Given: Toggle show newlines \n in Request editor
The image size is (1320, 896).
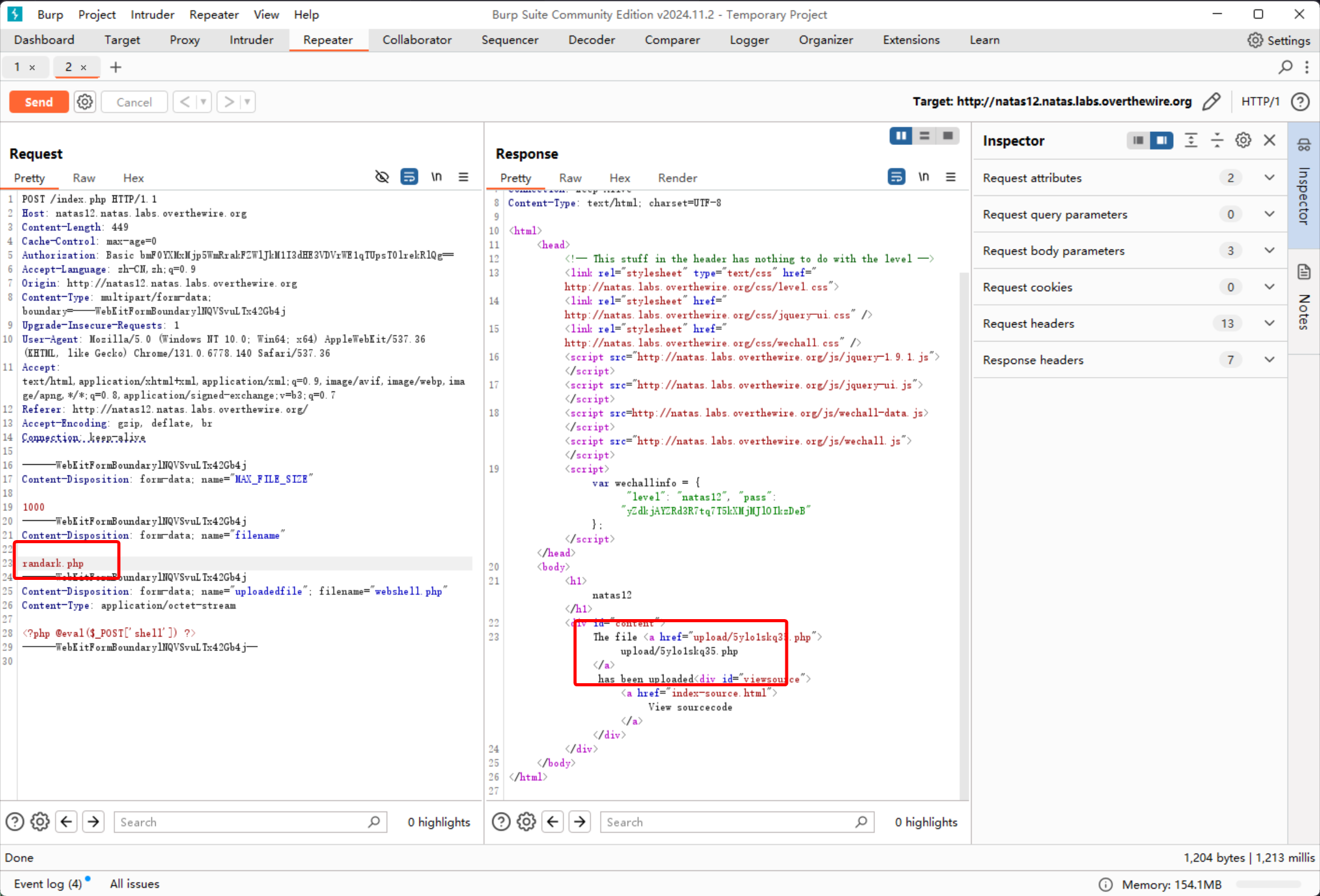Looking at the screenshot, I should click(x=436, y=177).
